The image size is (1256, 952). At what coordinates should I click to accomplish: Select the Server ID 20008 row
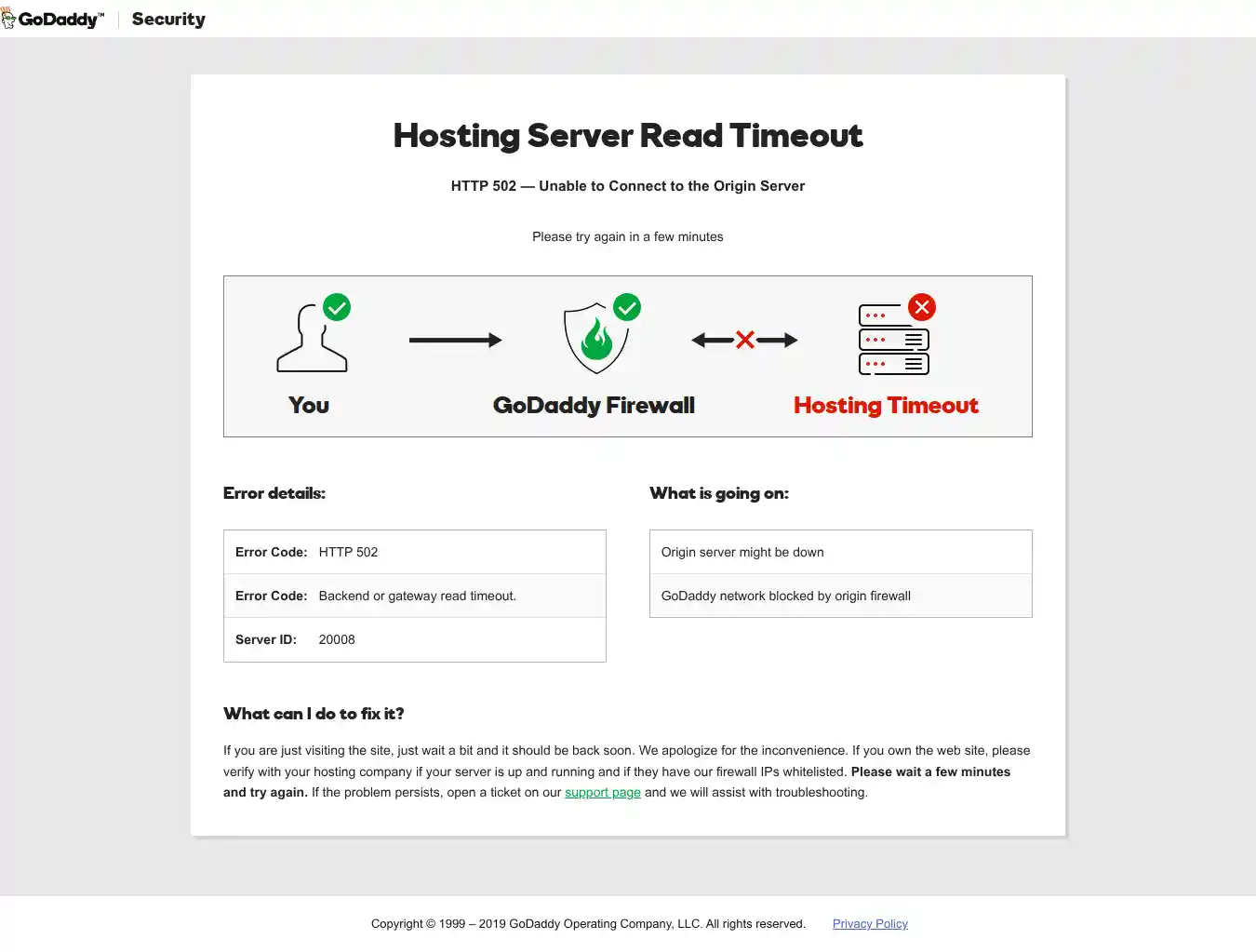(x=415, y=639)
